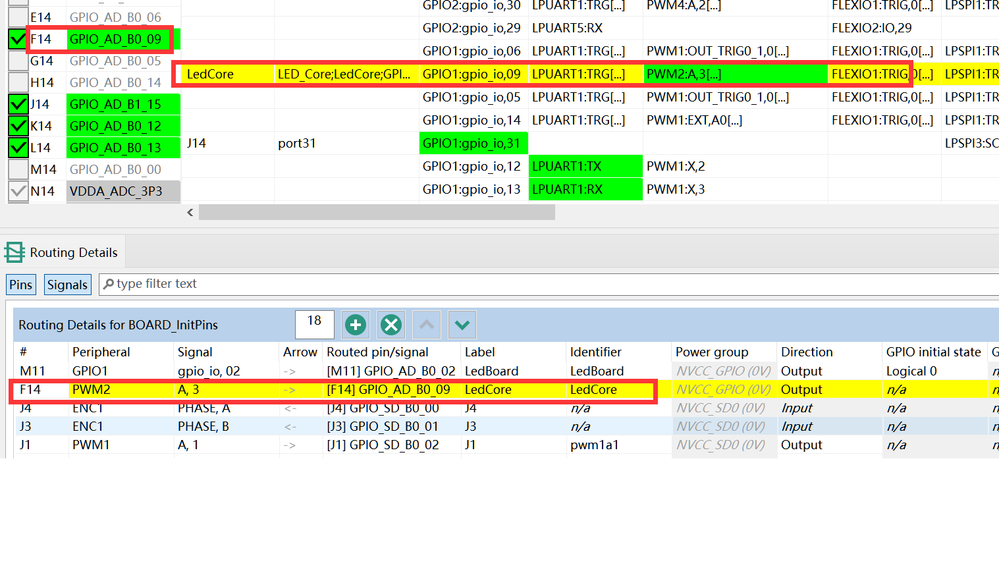Click the PHASE, A signal cell
Image resolution: width=999 pixels, height=581 pixels.
coord(204,408)
